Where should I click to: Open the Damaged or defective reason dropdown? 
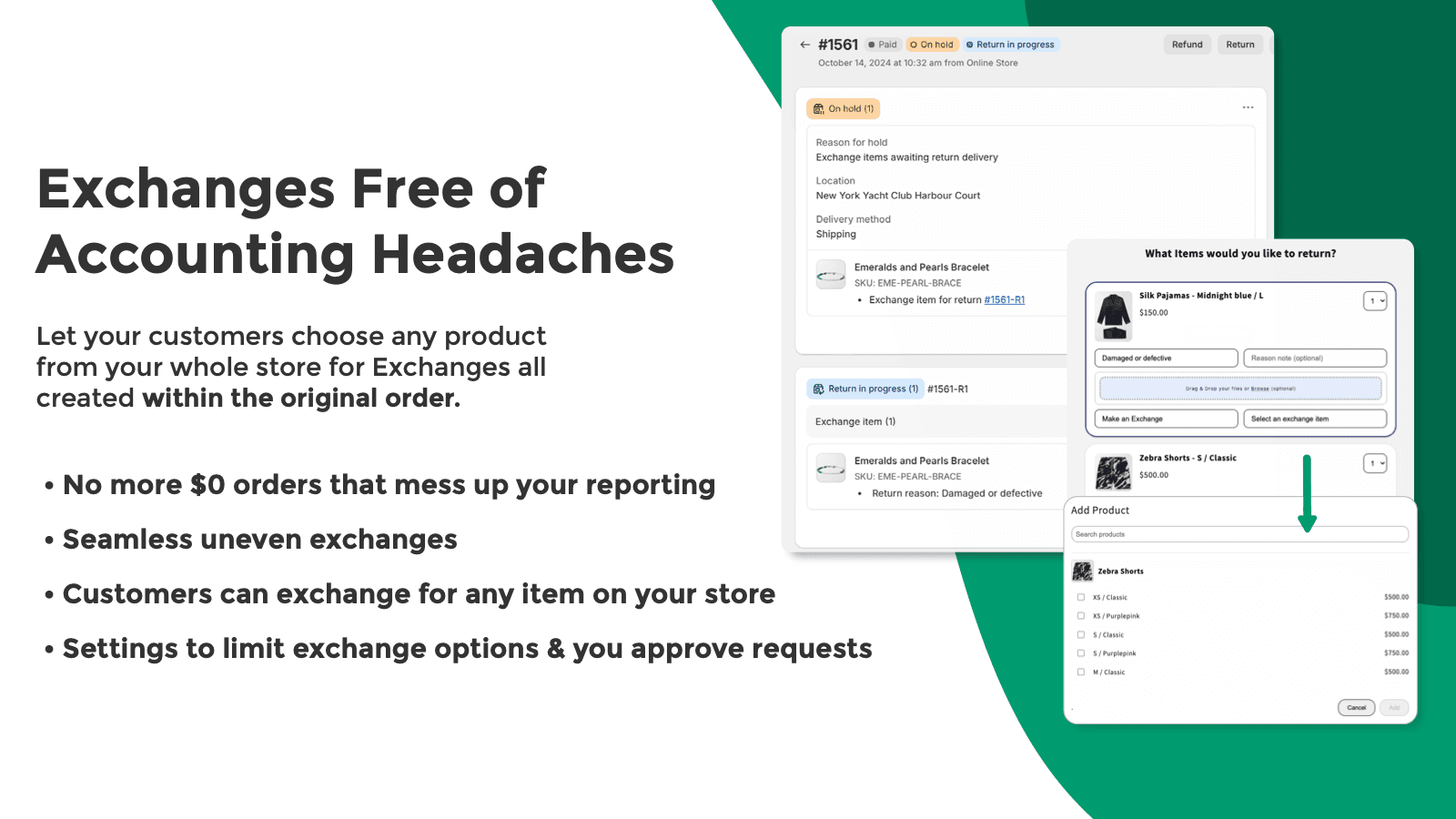tap(1165, 358)
